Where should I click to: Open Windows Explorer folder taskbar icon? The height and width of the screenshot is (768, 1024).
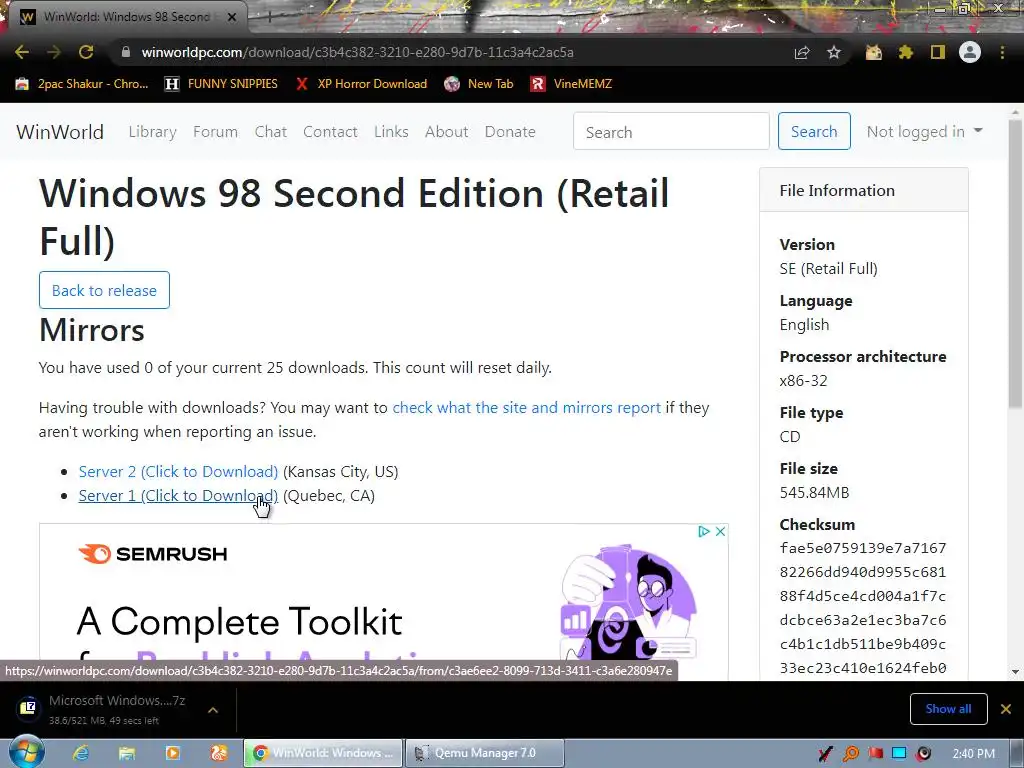(127, 753)
